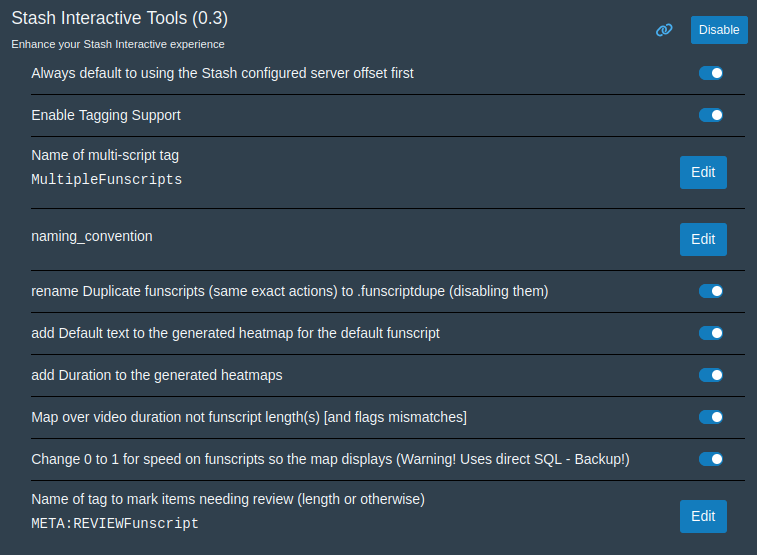This screenshot has width=757, height=555.
Task: Select the META:REVIEWFunscript value text
Action: click(x=115, y=523)
